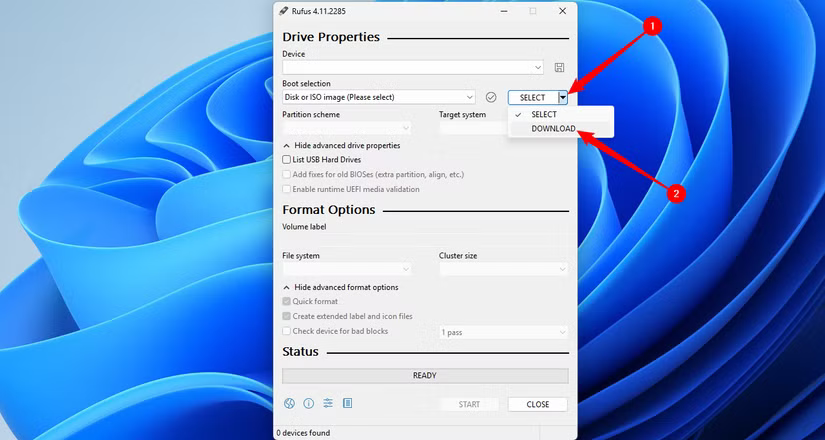
Task: Open the Device dropdown
Action: pyautogui.click(x=413, y=68)
